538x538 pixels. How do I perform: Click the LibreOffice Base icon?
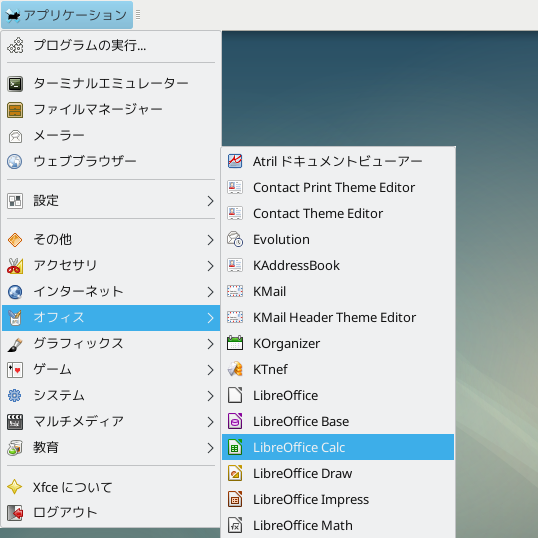click(x=235, y=421)
